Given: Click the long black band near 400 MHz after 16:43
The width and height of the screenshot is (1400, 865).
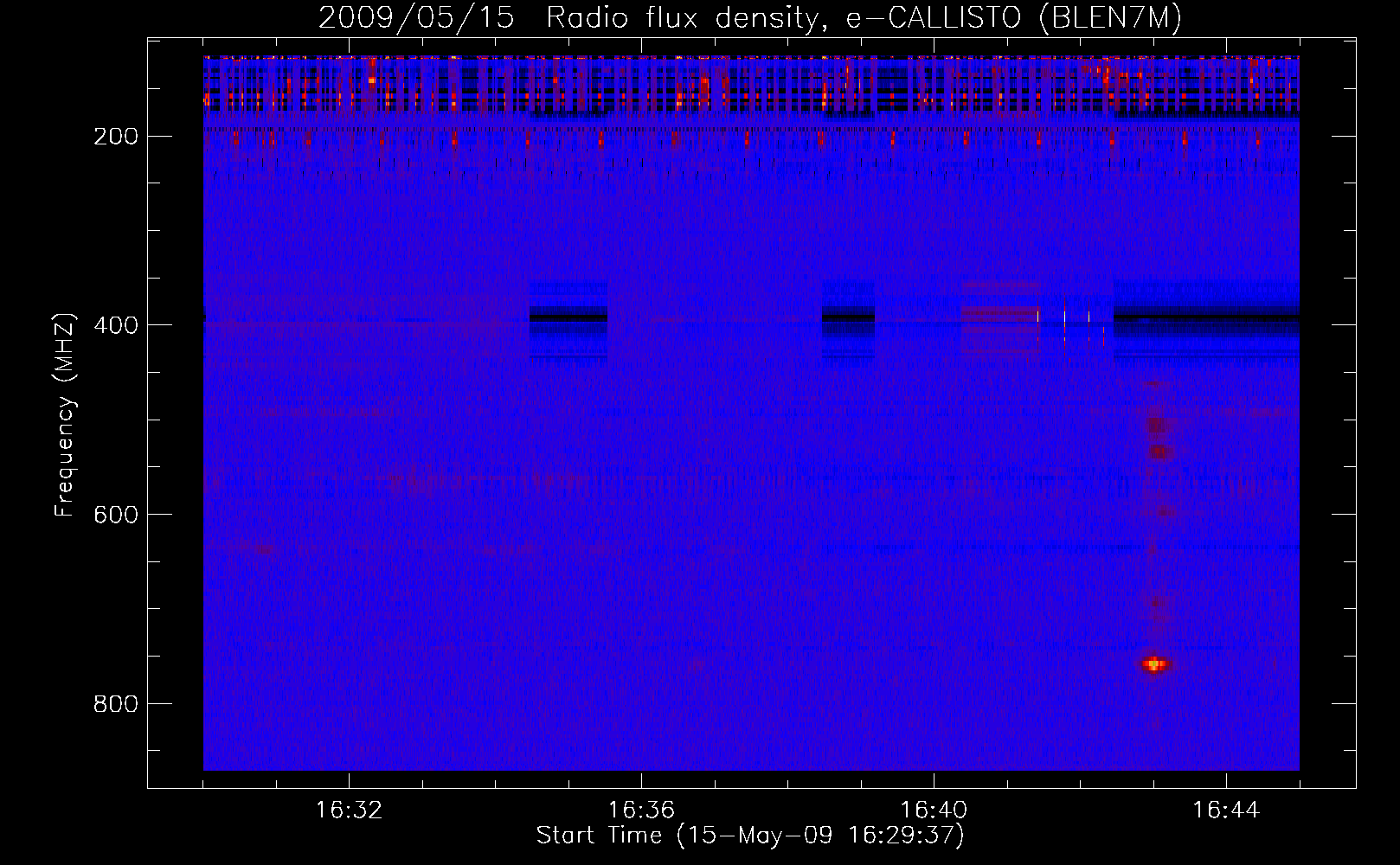Looking at the screenshot, I should click(1207, 317).
